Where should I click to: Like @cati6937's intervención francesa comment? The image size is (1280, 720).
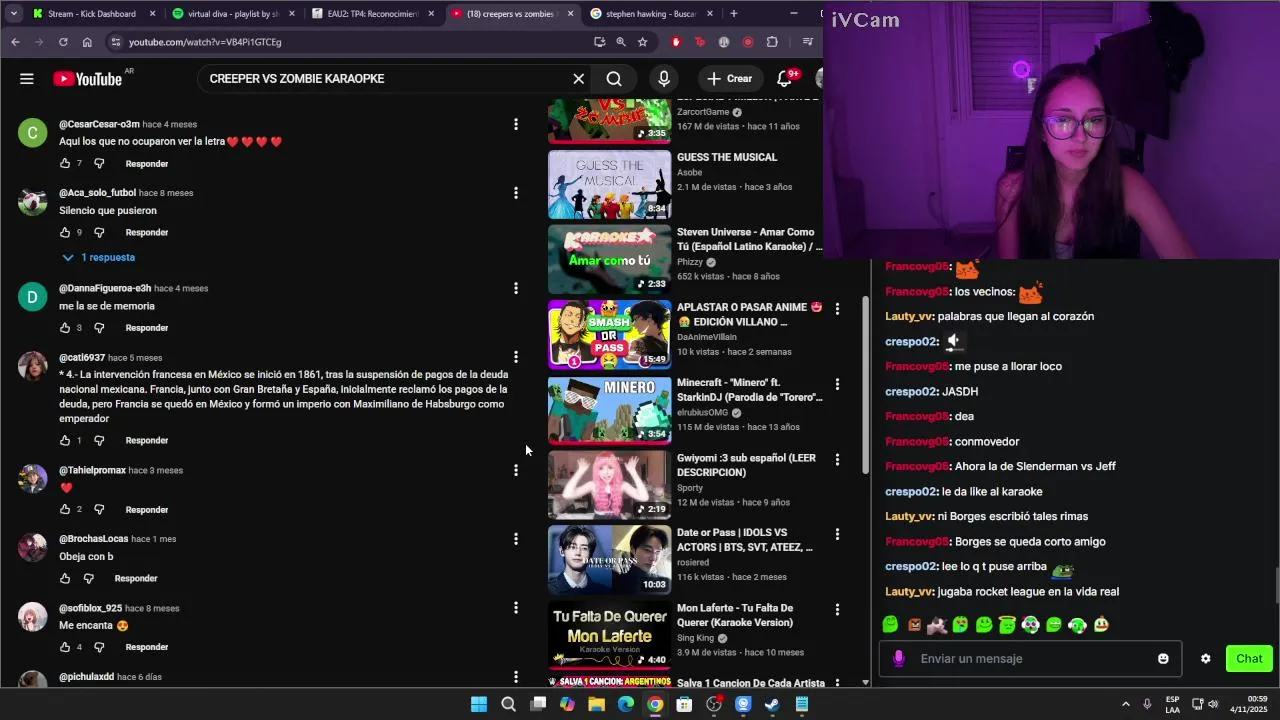(65, 440)
